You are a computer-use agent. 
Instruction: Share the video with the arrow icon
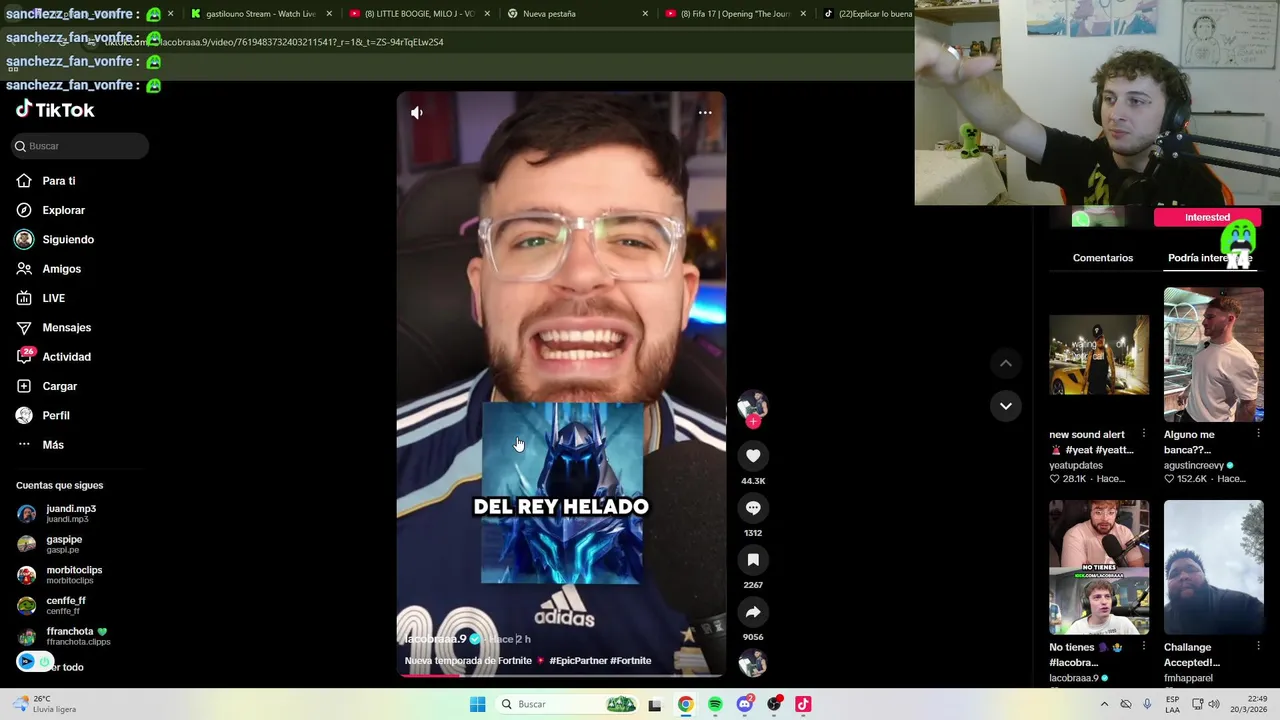pyautogui.click(x=753, y=612)
